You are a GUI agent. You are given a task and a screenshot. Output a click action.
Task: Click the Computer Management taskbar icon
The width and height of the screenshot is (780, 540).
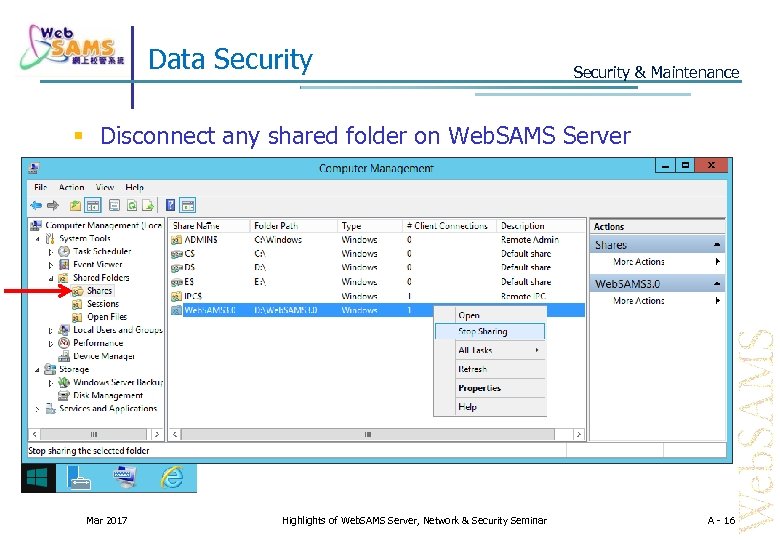pyautogui.click(x=124, y=477)
